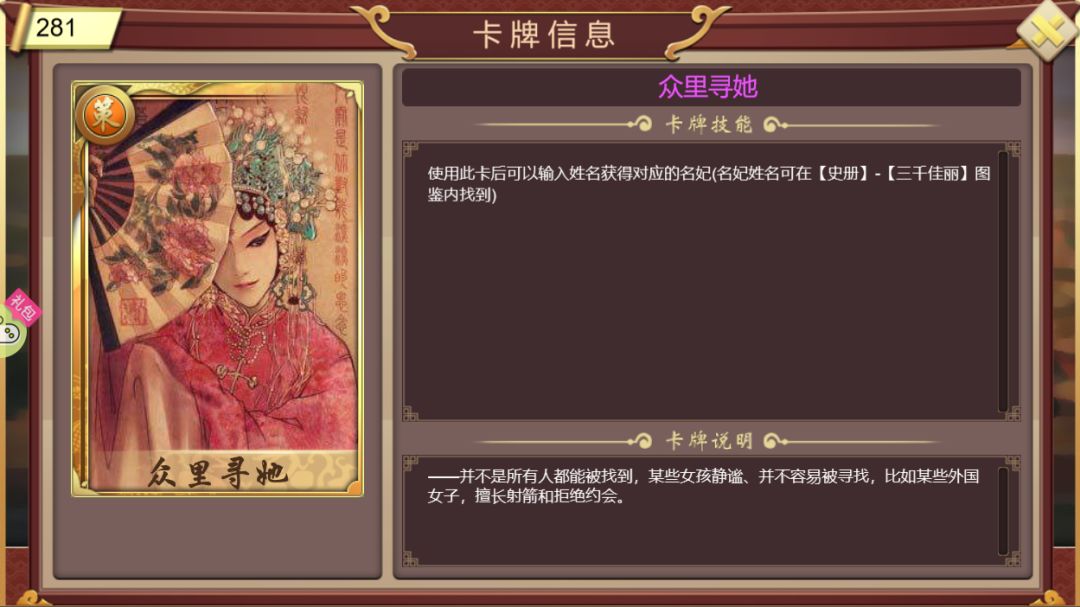
Task: Click the pink 礼包 gift pack tag
Action: [23, 307]
